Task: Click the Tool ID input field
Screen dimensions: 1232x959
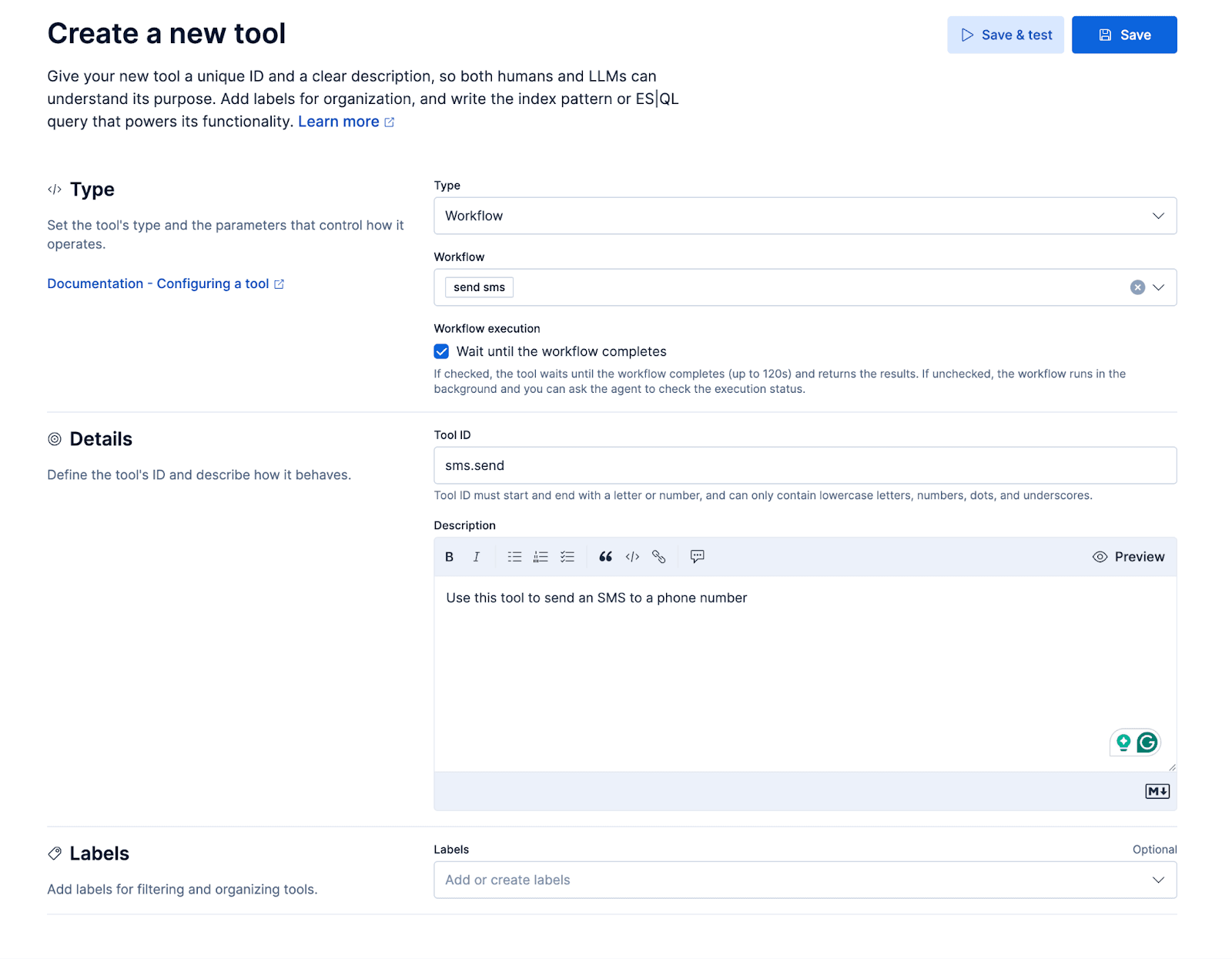Action: pos(805,465)
